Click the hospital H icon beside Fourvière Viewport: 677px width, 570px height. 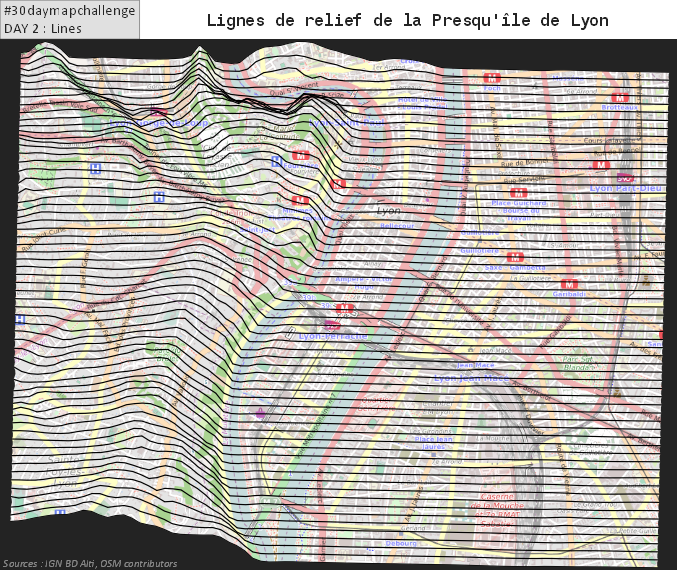pos(277,162)
